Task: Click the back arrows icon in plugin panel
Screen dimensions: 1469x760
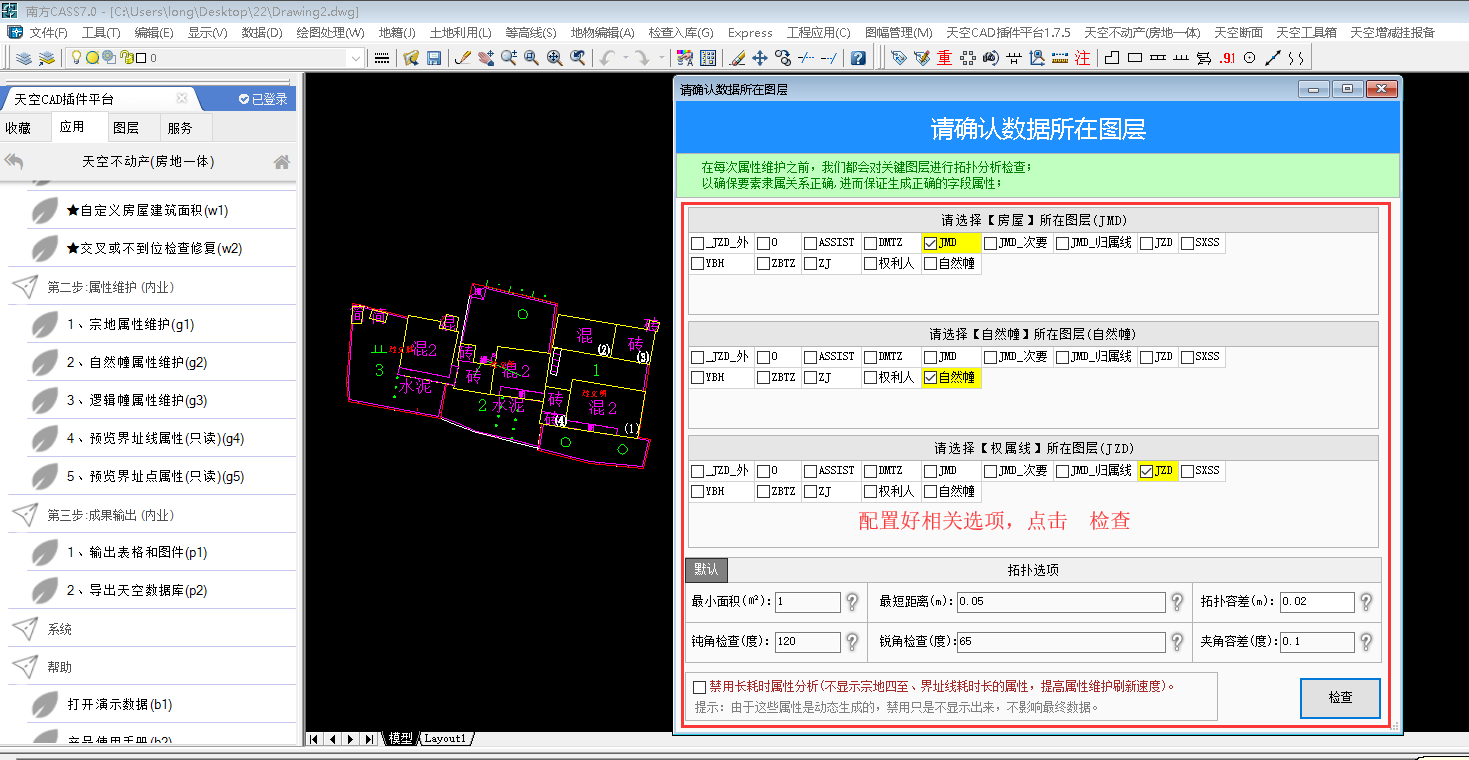Action: tap(14, 161)
